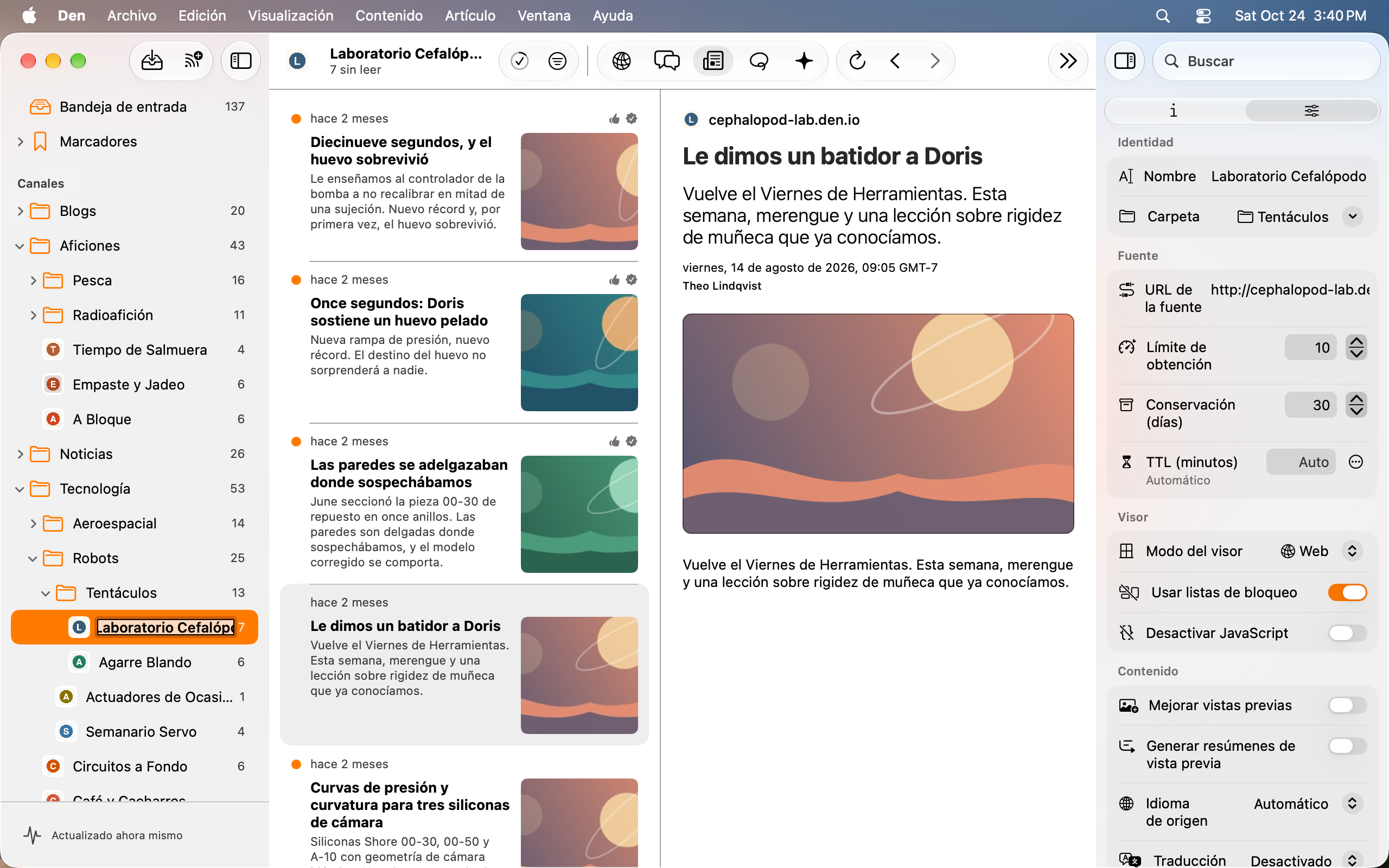1389x868 pixels.
Task: Collapse the Aficiones folder
Action: (x=20, y=246)
